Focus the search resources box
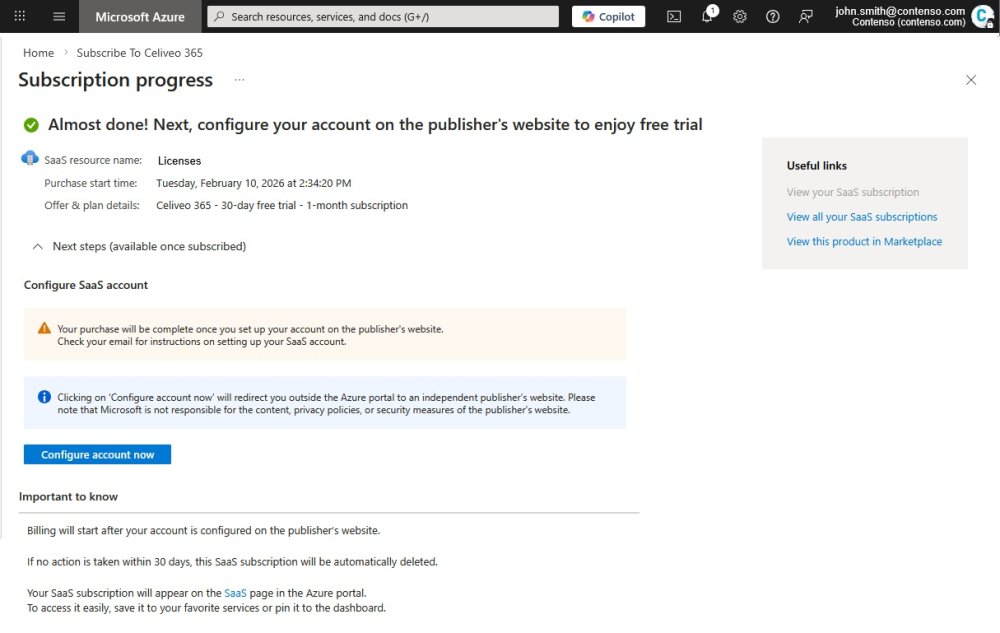The height and width of the screenshot is (633, 1000). (x=383, y=17)
